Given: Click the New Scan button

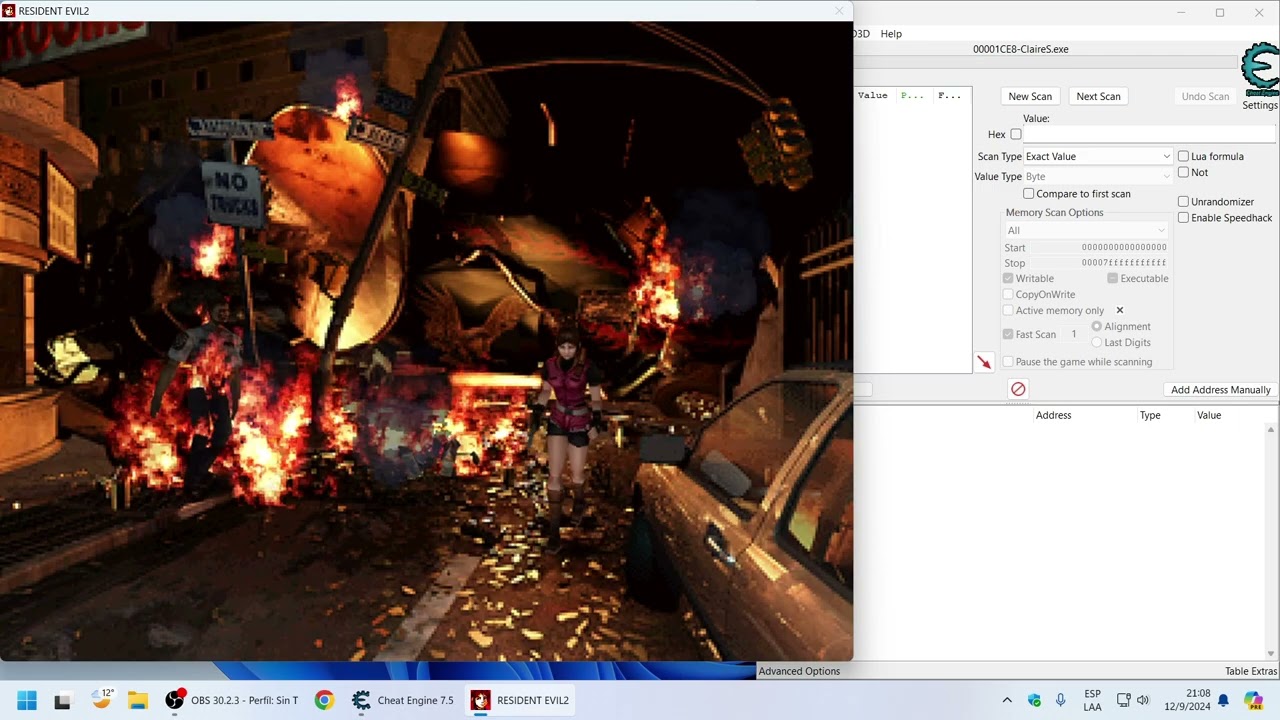Looking at the screenshot, I should 1030,96.
